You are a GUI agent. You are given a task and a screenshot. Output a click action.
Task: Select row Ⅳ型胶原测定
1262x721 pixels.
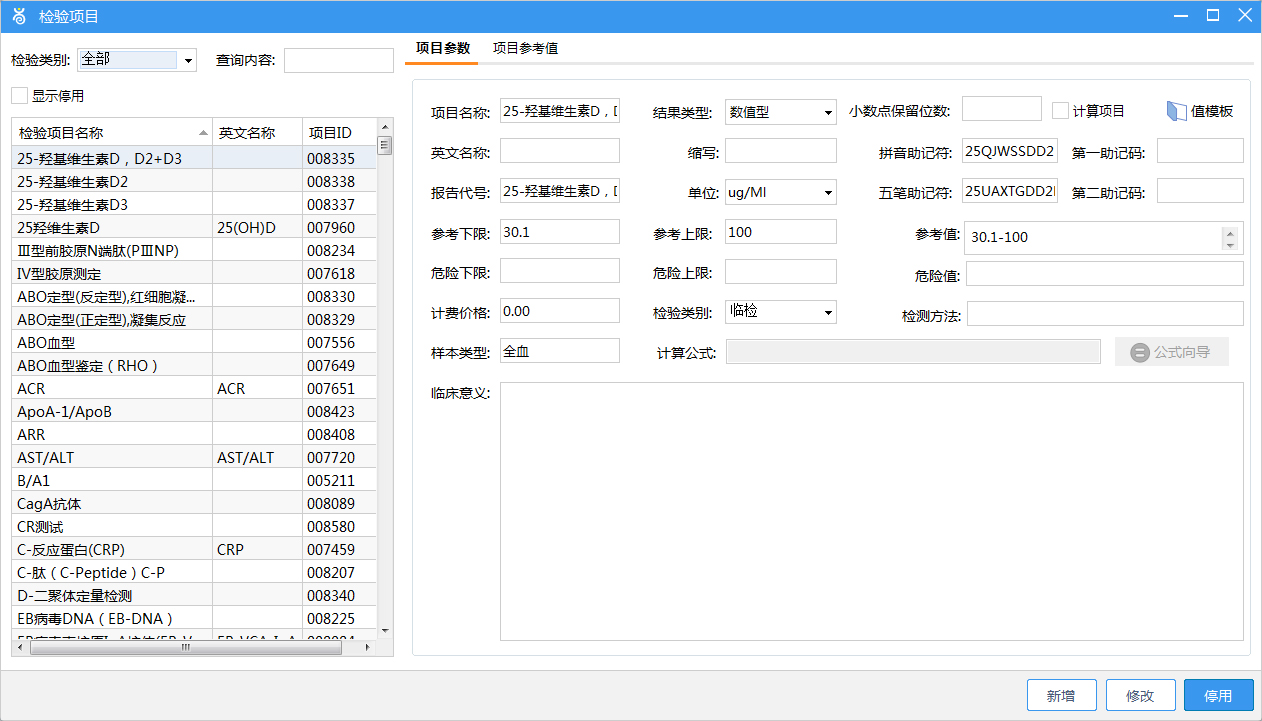point(194,274)
